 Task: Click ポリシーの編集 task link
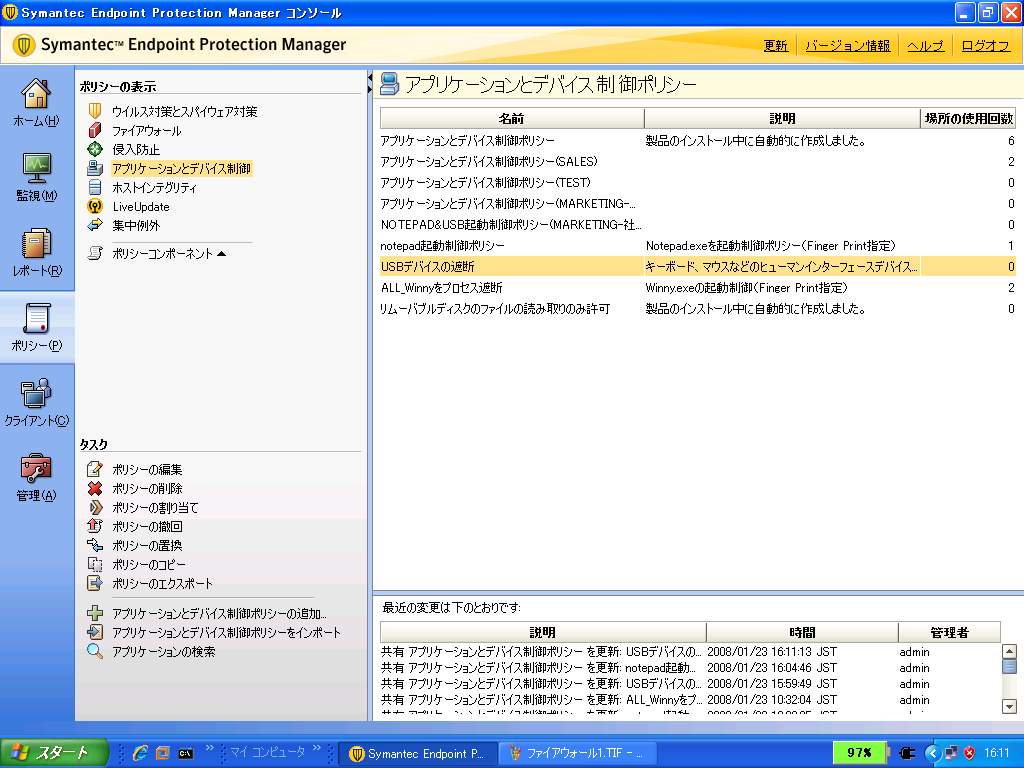pos(147,469)
